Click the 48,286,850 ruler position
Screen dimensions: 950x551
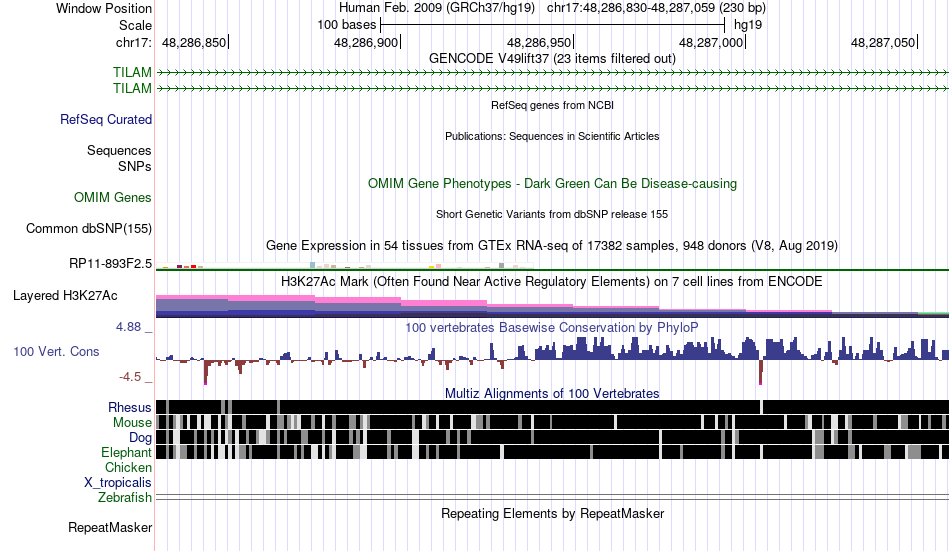click(x=194, y=42)
